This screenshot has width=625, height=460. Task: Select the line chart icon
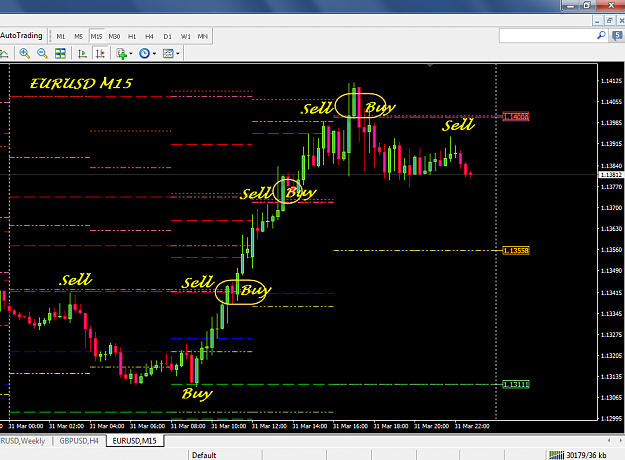(x=4, y=53)
